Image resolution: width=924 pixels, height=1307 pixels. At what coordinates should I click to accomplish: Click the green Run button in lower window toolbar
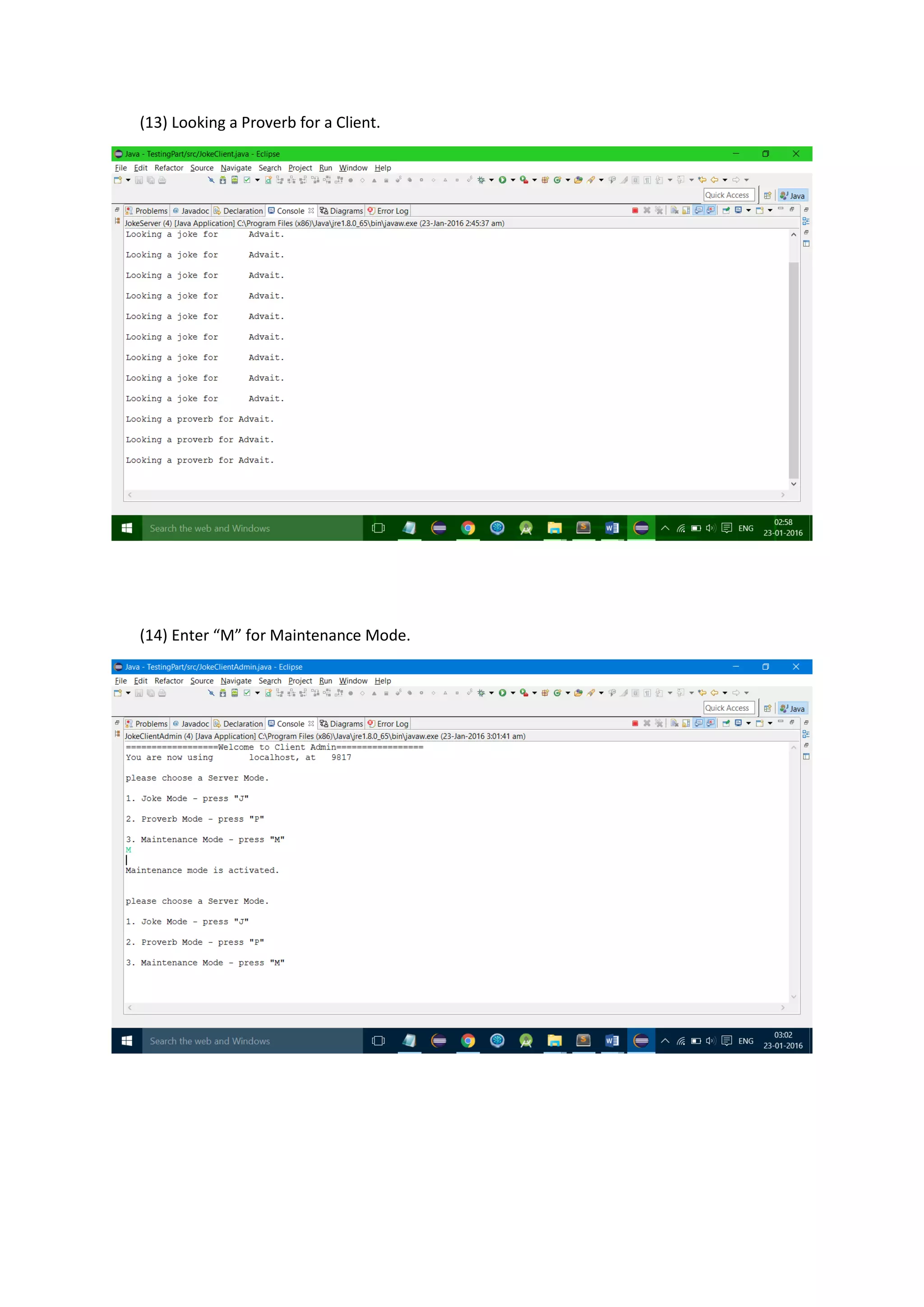(x=503, y=693)
